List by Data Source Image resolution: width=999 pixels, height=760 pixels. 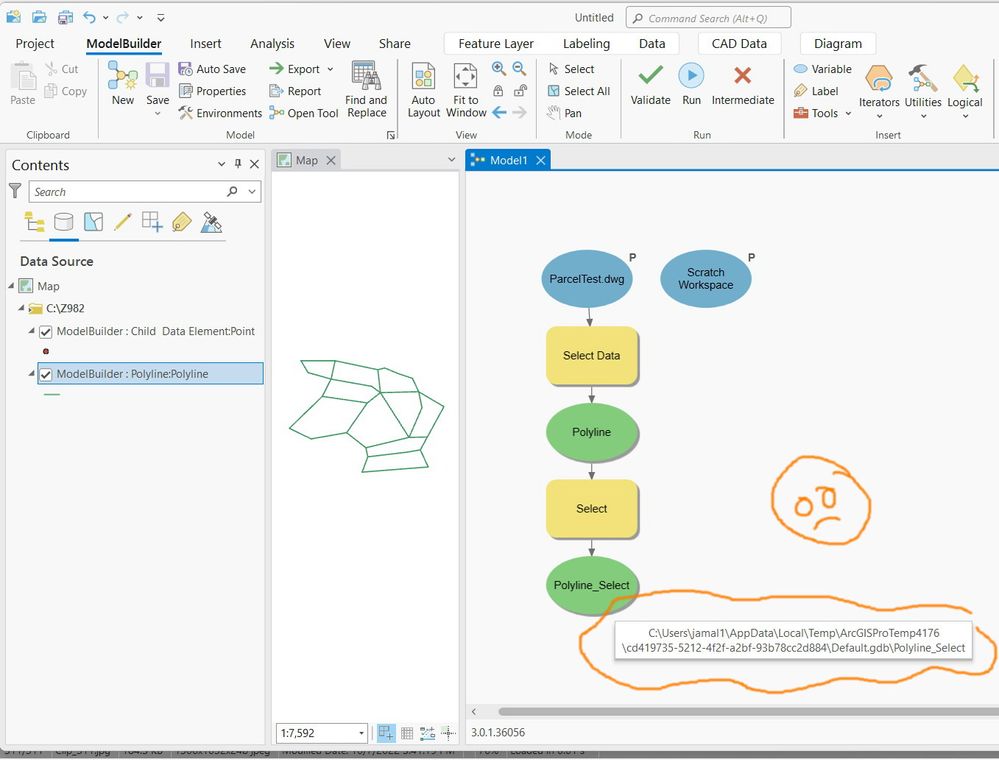click(63, 222)
